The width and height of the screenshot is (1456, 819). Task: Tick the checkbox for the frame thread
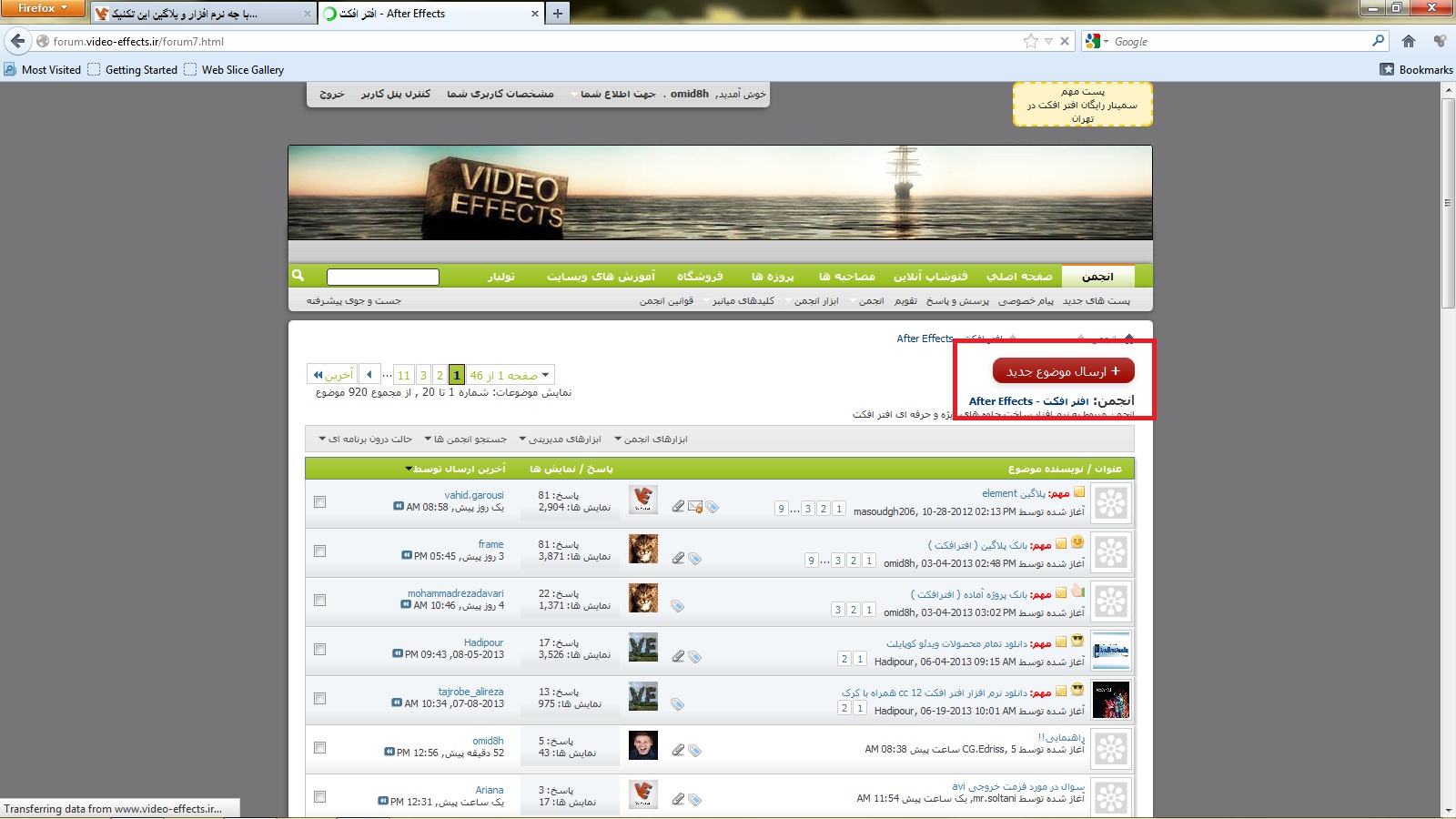tap(319, 551)
